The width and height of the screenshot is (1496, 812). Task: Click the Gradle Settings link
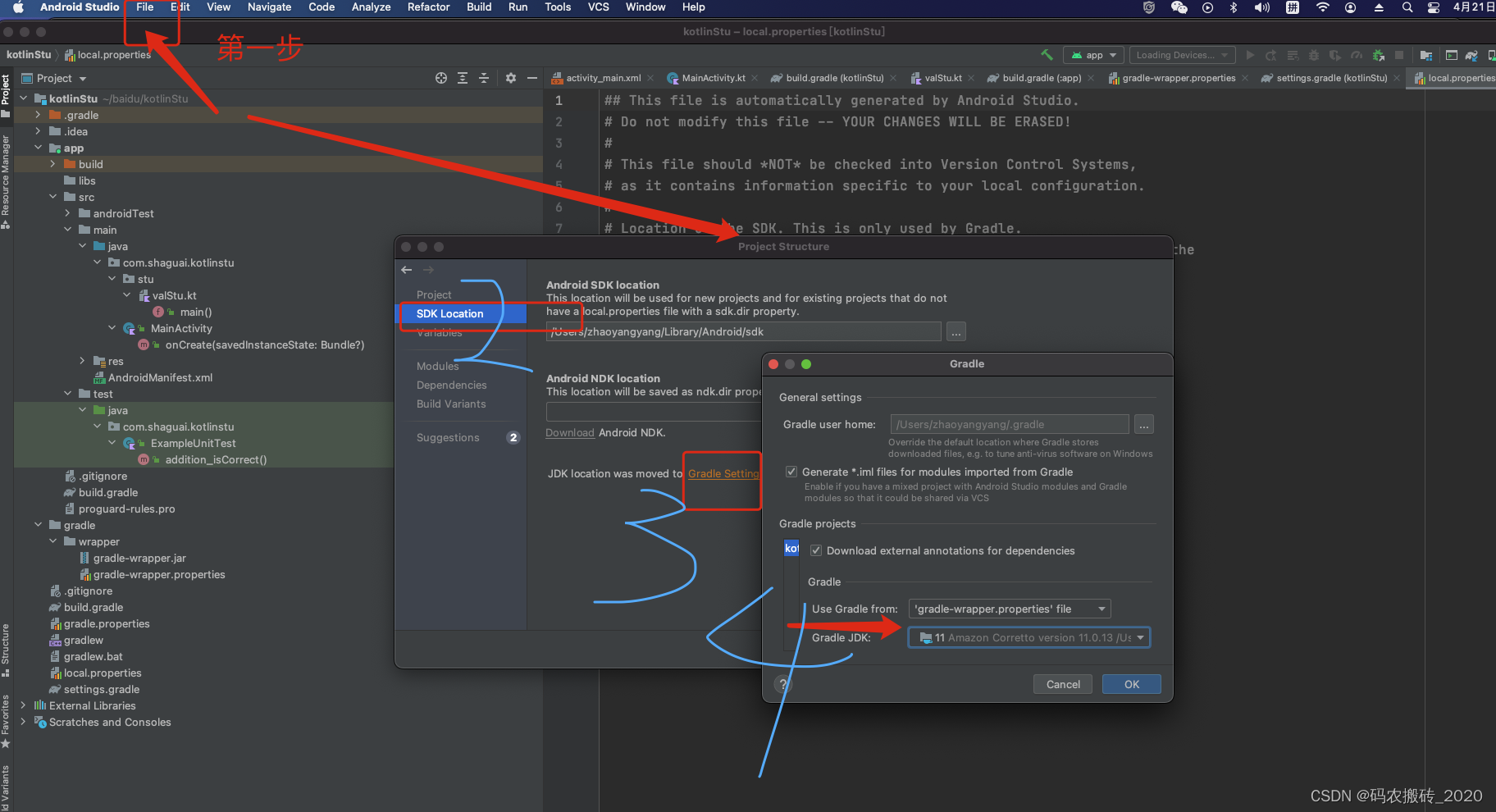(723, 473)
